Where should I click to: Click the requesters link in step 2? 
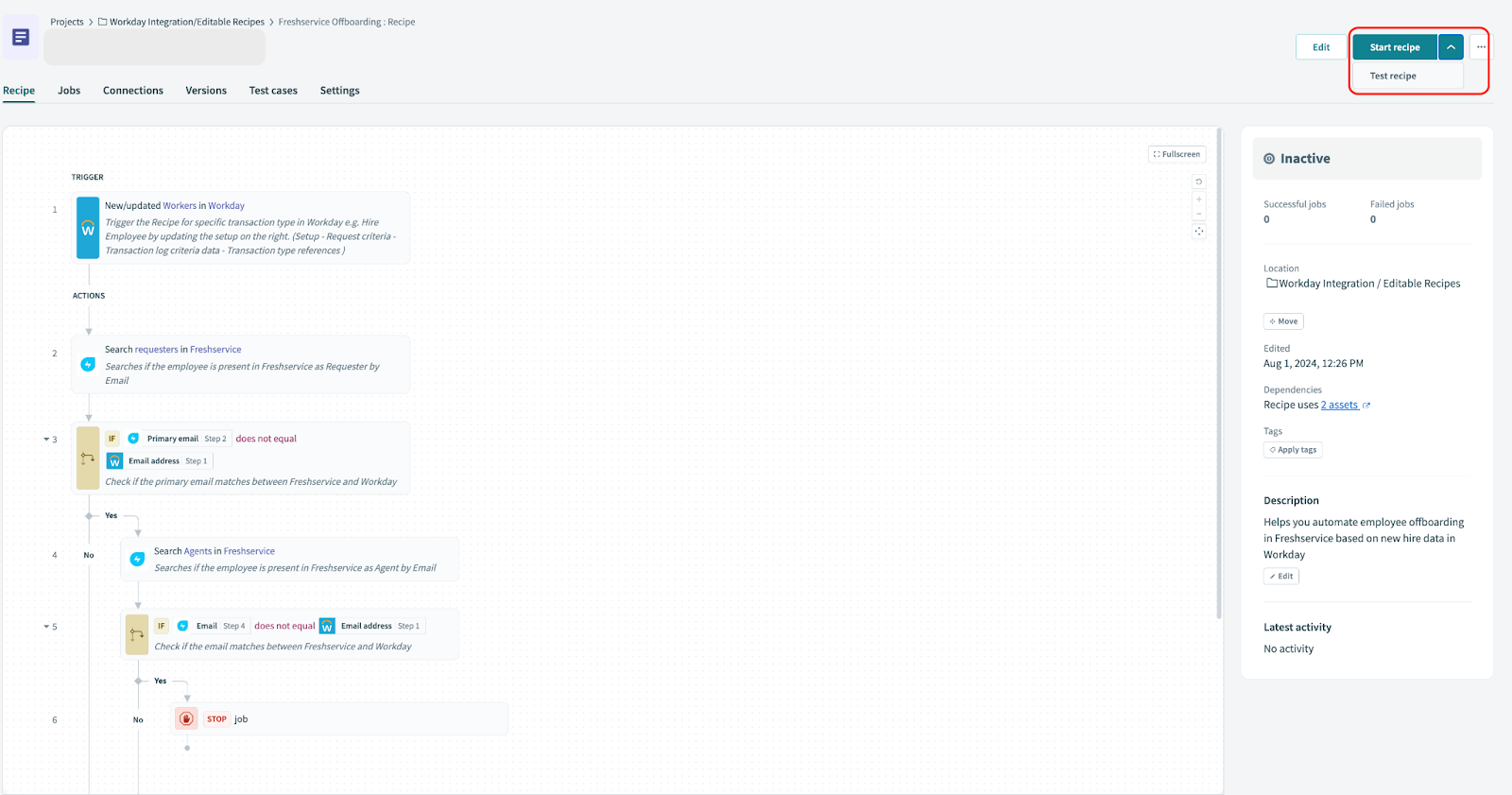[x=157, y=350]
